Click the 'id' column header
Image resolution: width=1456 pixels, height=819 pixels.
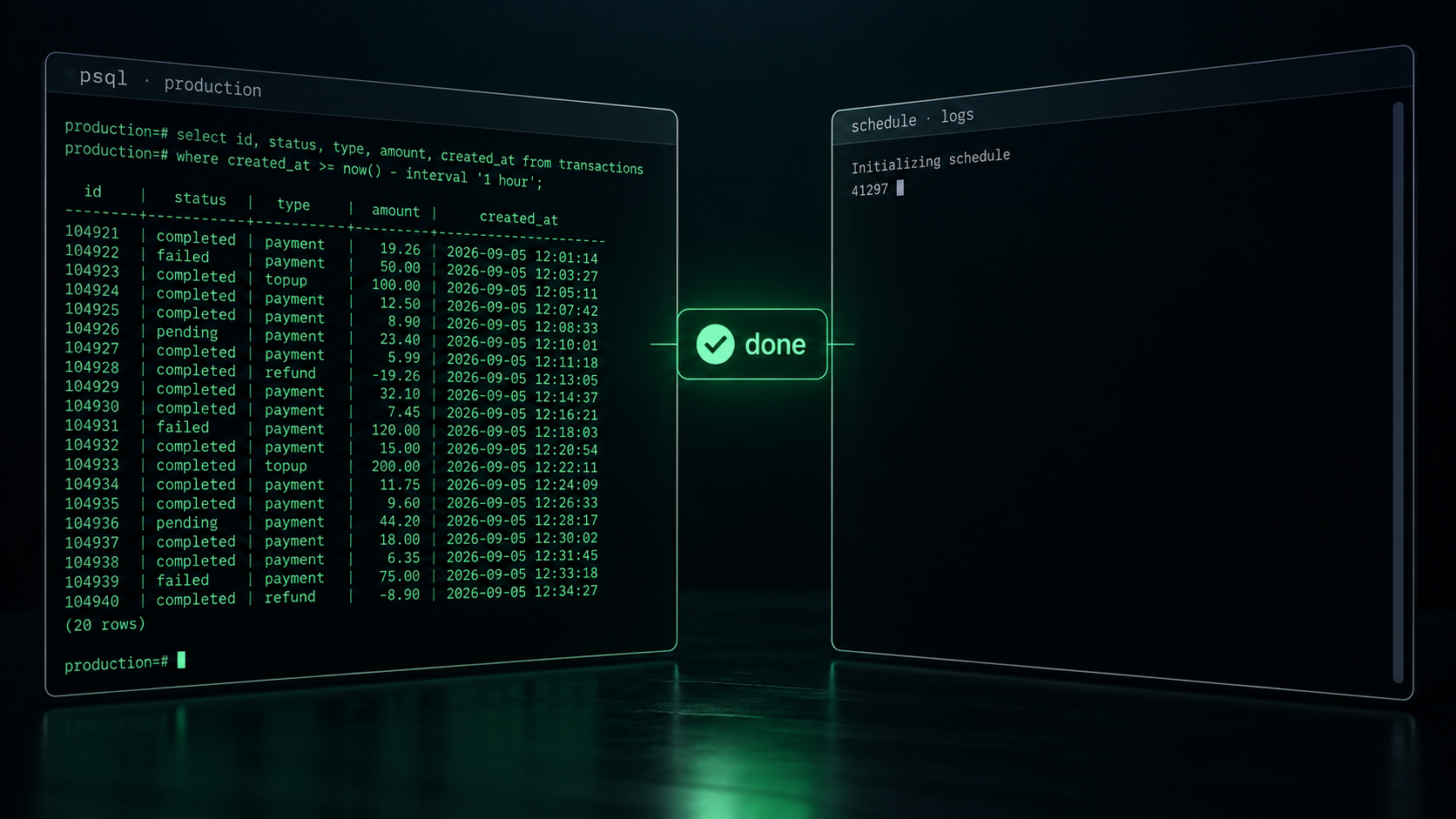pyautogui.click(x=93, y=191)
